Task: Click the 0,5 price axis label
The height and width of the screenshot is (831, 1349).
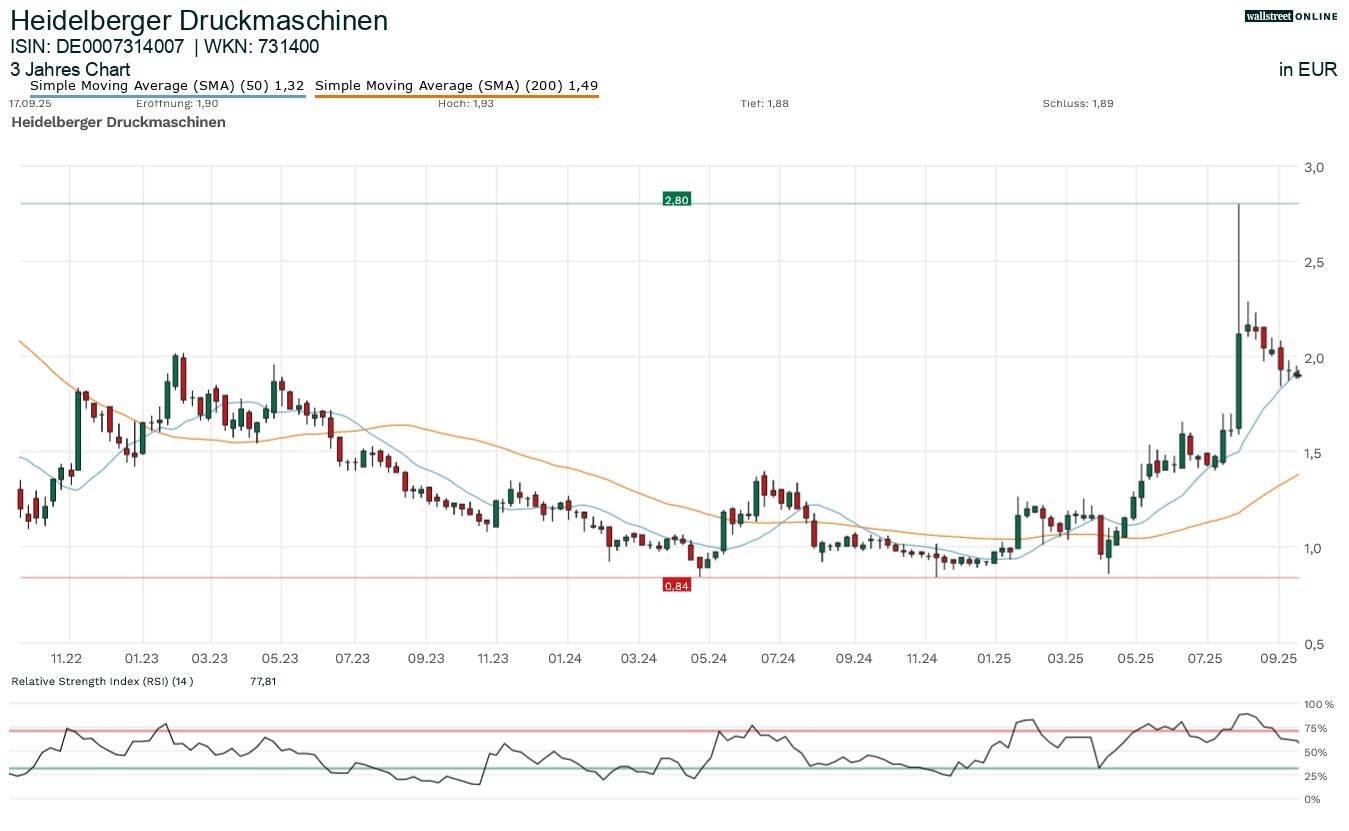Action: (x=1315, y=644)
